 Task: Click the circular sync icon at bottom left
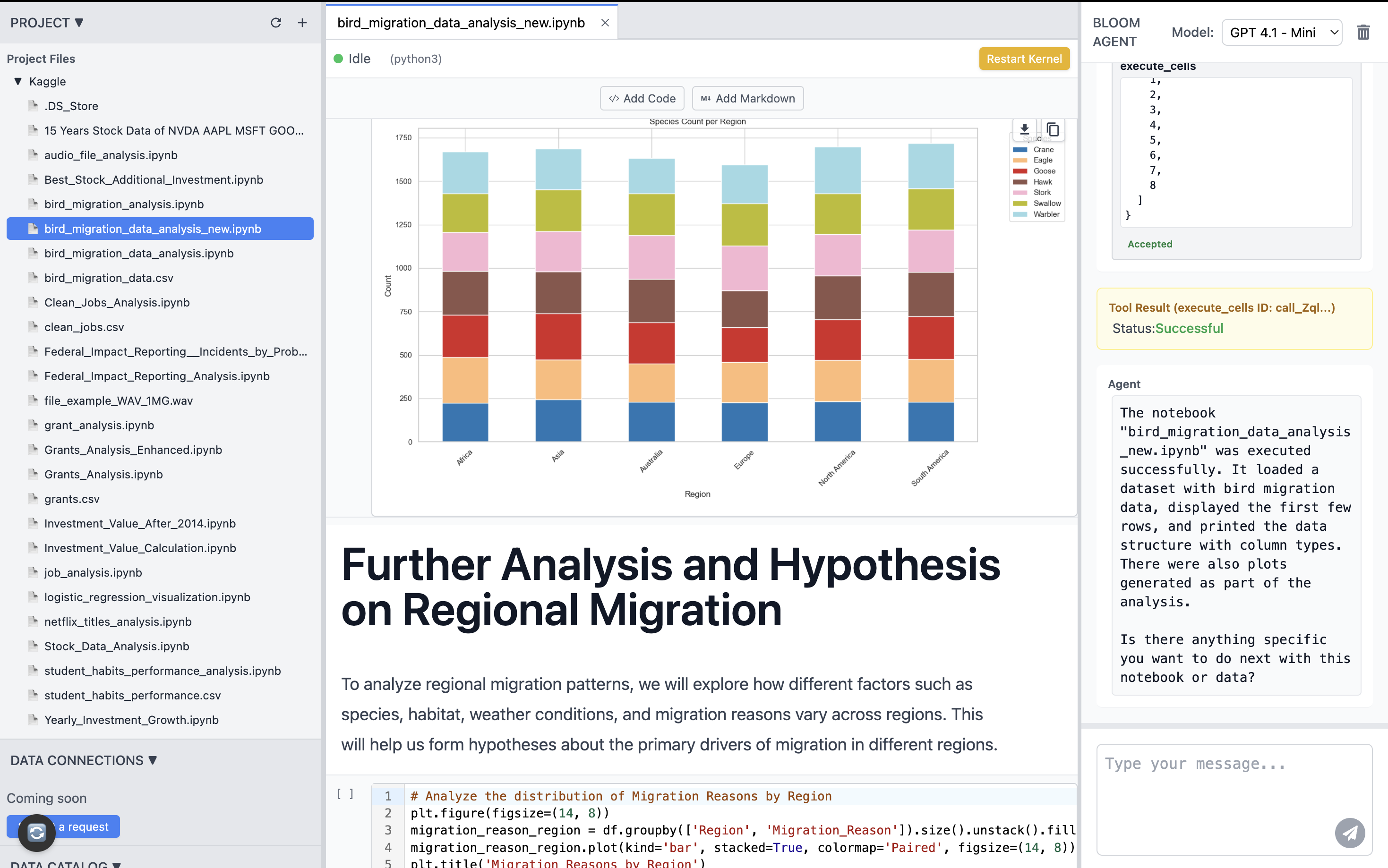(37, 832)
